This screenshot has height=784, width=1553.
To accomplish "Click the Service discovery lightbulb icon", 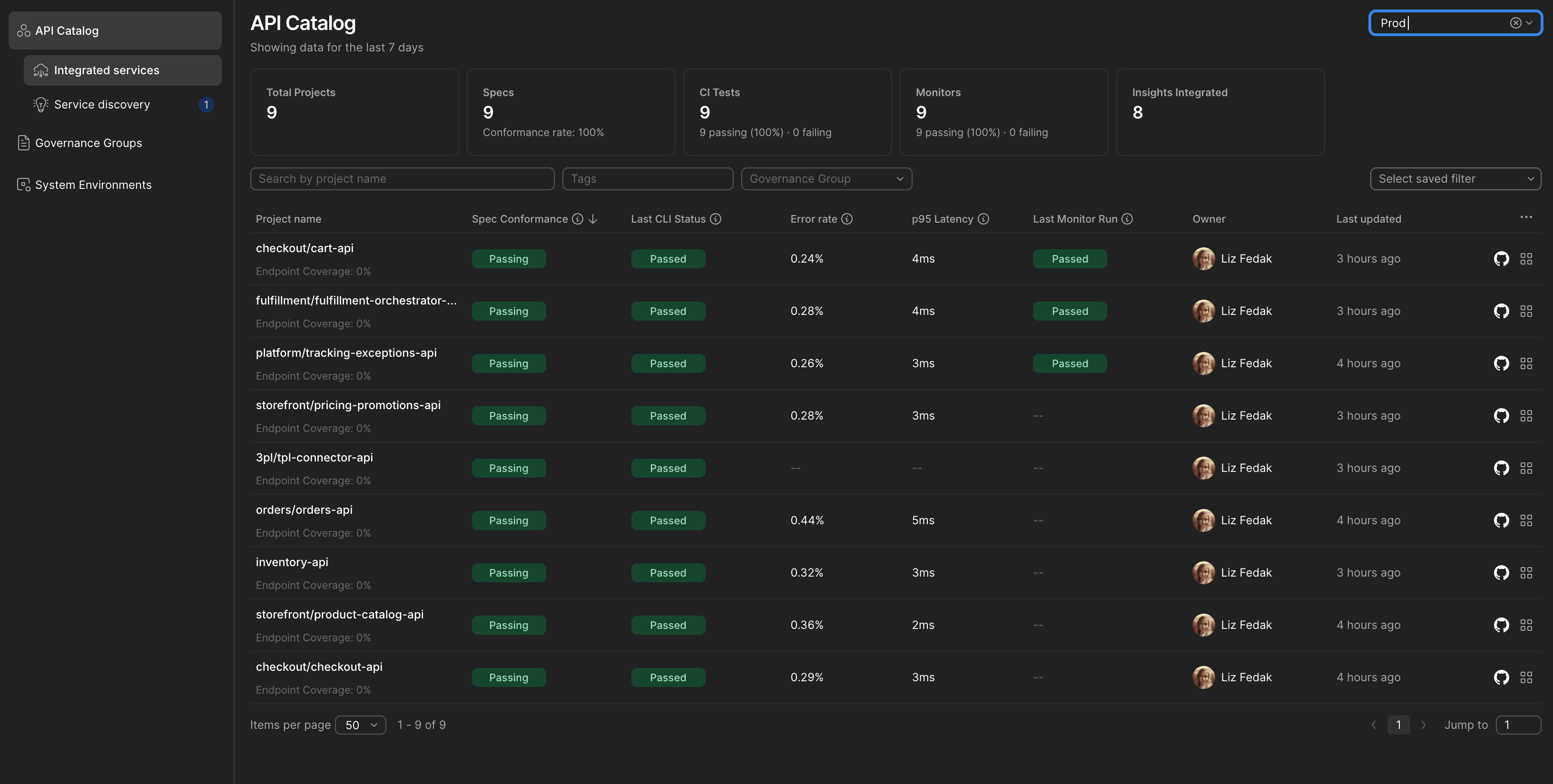I will (40, 104).
